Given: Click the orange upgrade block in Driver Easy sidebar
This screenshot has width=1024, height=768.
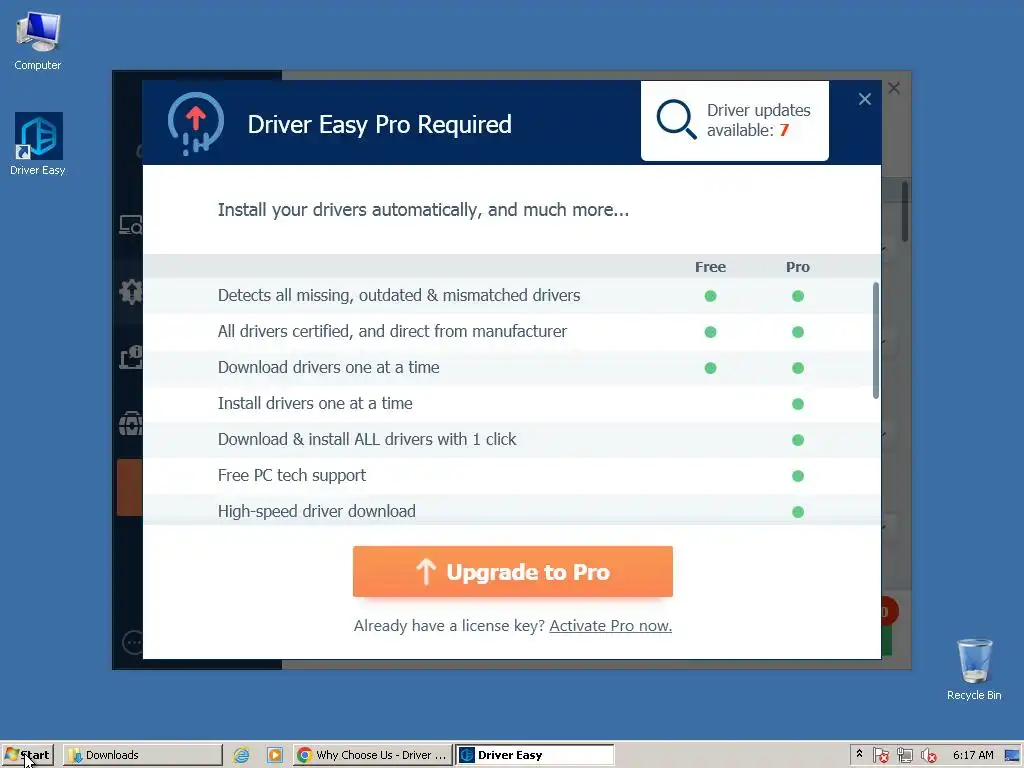Looking at the screenshot, I should click(x=129, y=487).
